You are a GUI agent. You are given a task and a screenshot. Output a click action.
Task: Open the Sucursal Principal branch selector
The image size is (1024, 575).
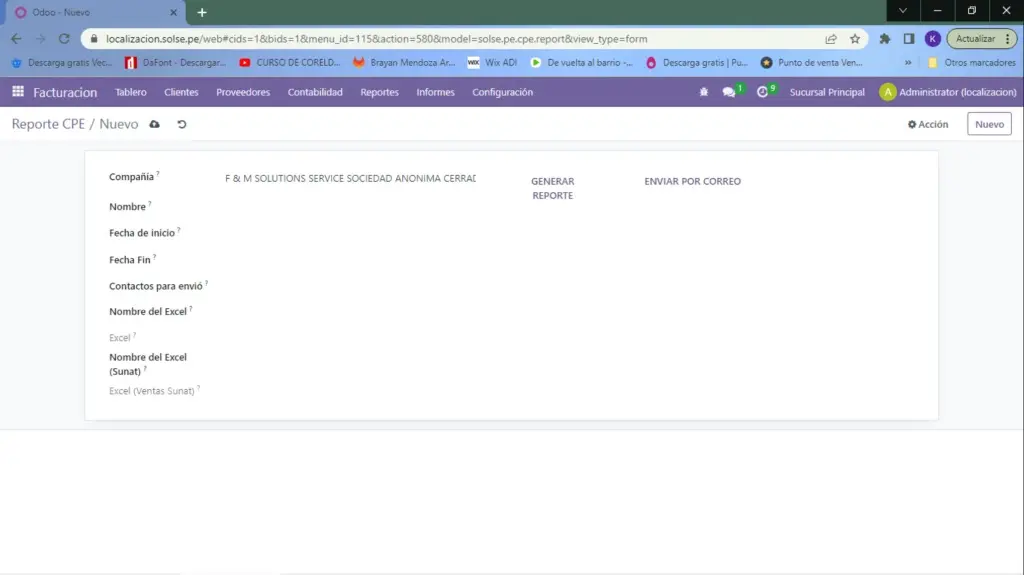click(x=827, y=92)
